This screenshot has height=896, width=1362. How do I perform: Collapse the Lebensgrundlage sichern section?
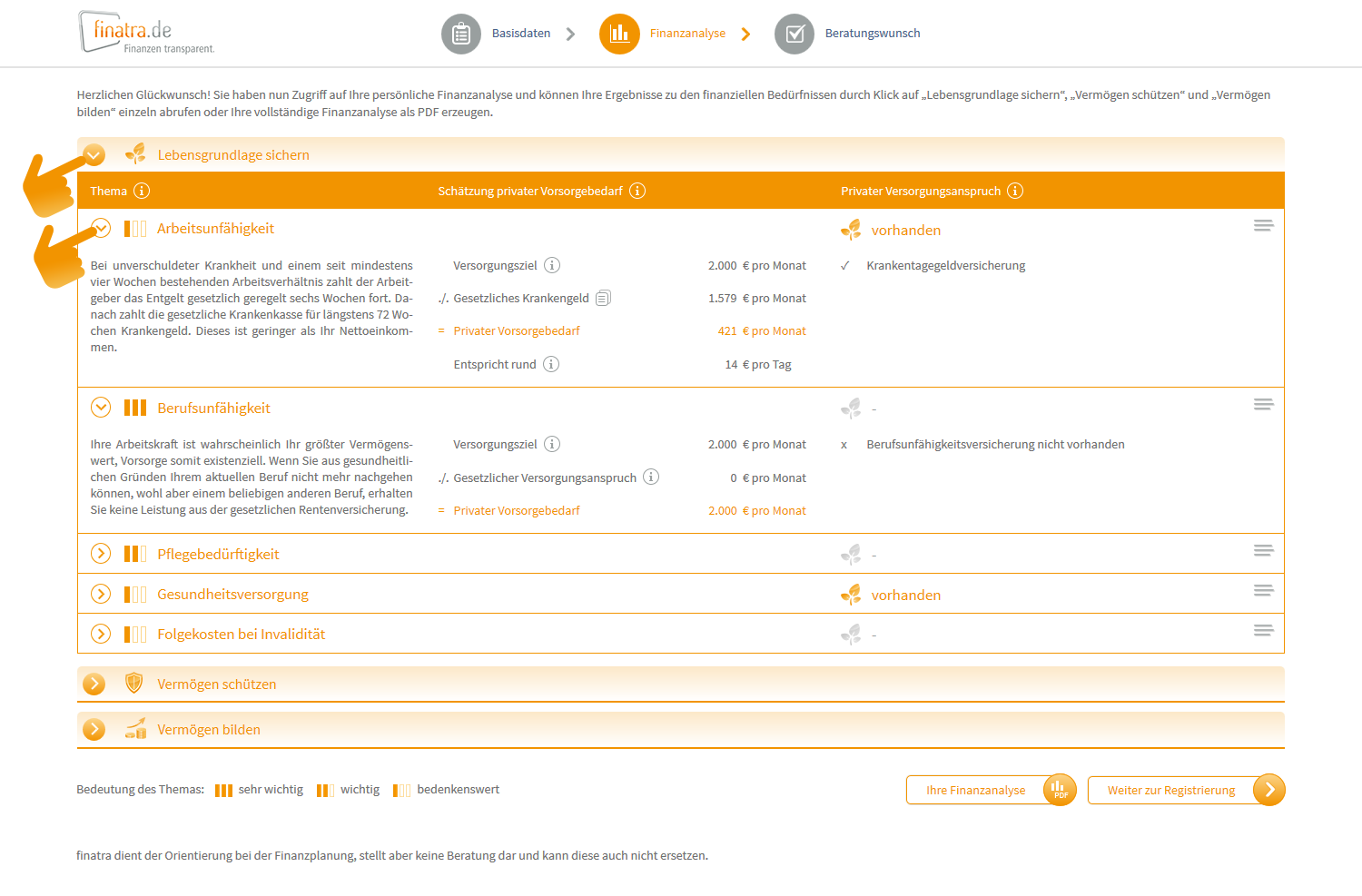pos(94,155)
